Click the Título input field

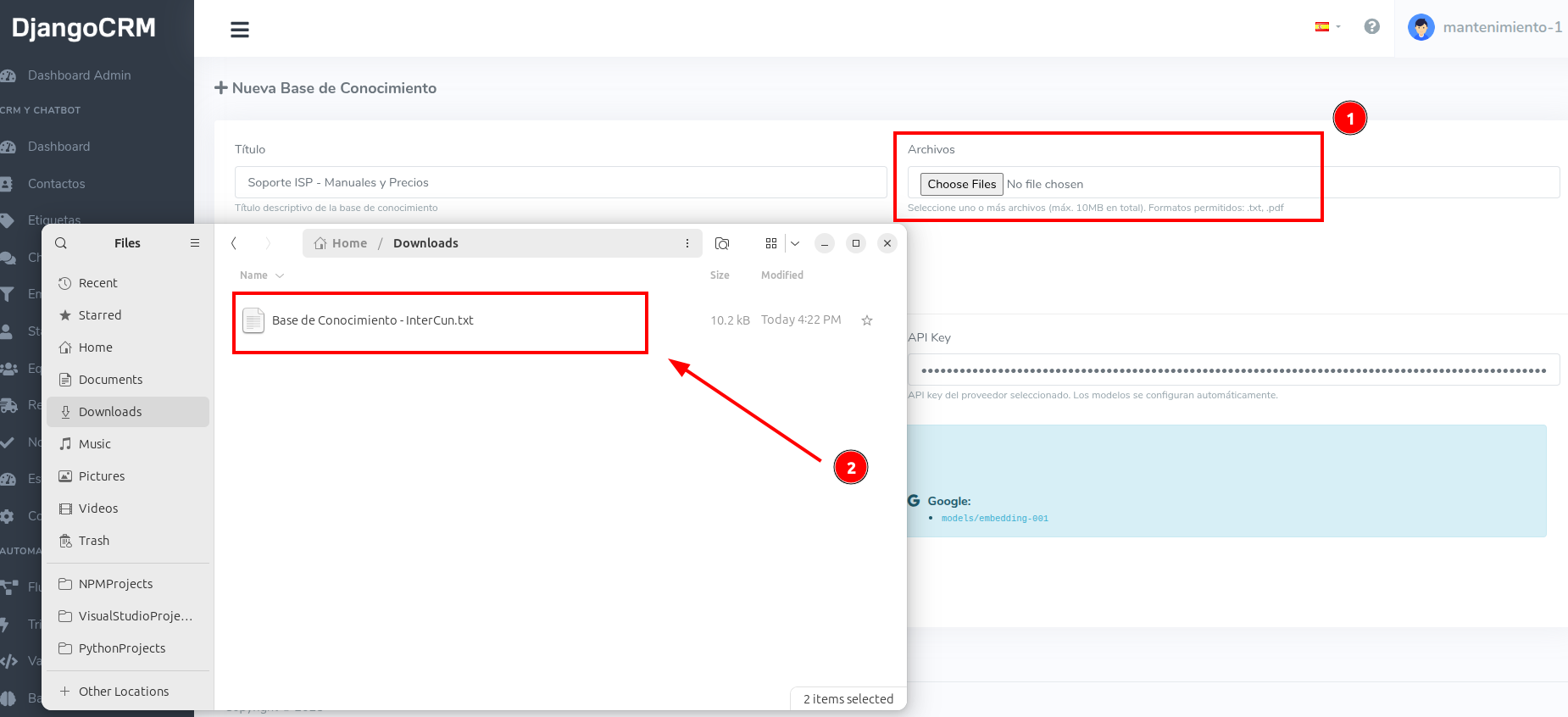(559, 182)
